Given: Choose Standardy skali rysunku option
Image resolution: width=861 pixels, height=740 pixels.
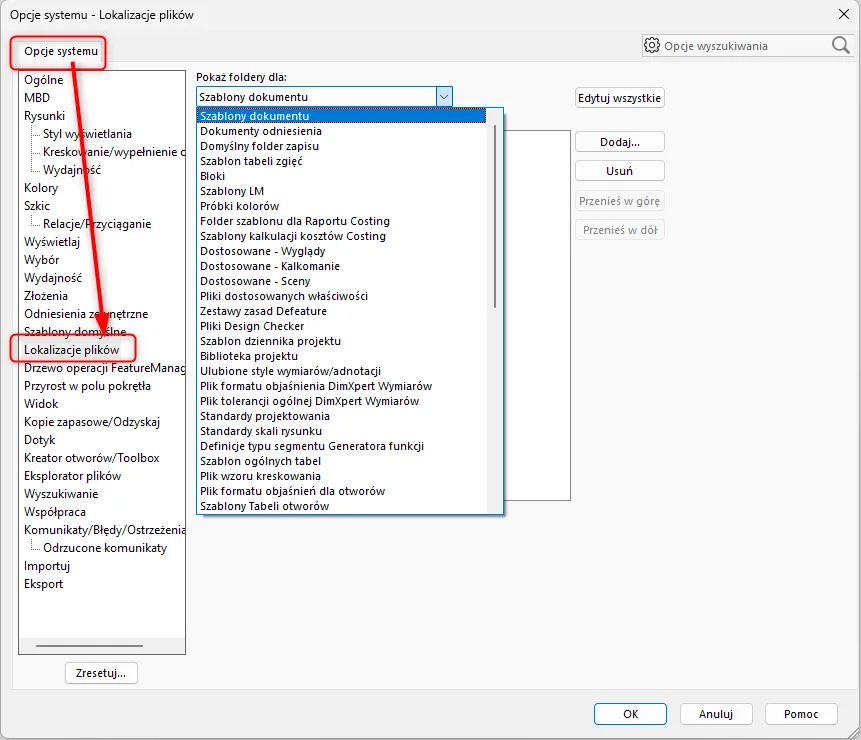Looking at the screenshot, I should [342, 431].
